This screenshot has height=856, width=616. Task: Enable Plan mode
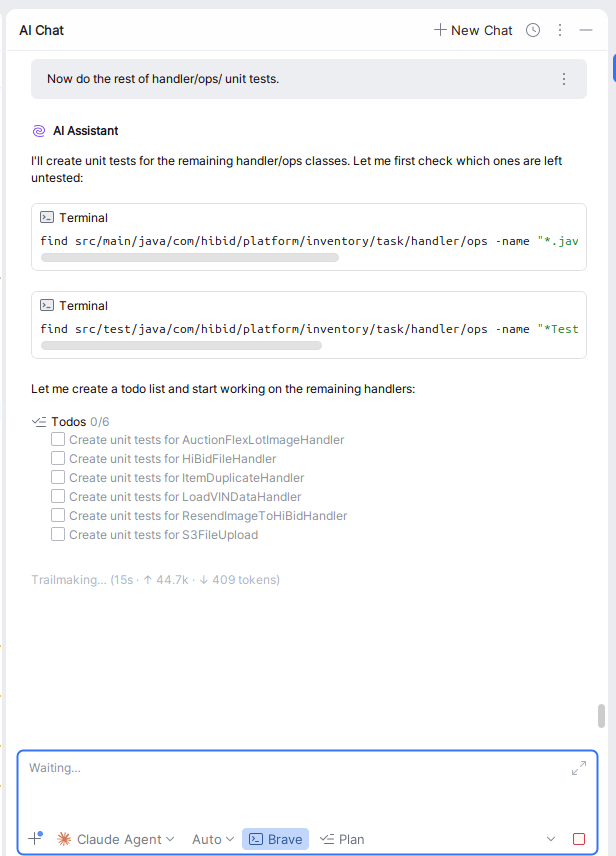342,839
